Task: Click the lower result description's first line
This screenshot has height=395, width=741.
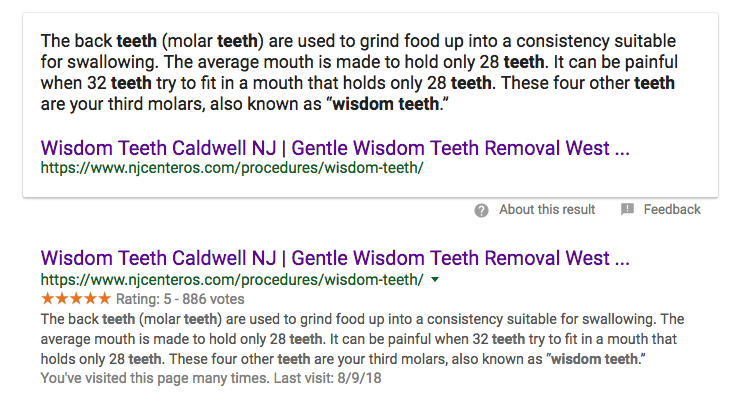Action: (x=362, y=319)
